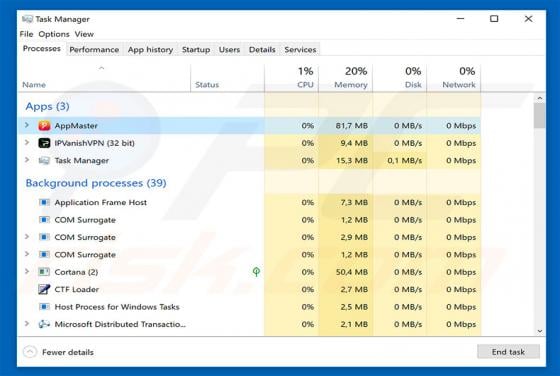Switch to the Services tab
Viewport: 560px width, 376px height.
(300, 50)
